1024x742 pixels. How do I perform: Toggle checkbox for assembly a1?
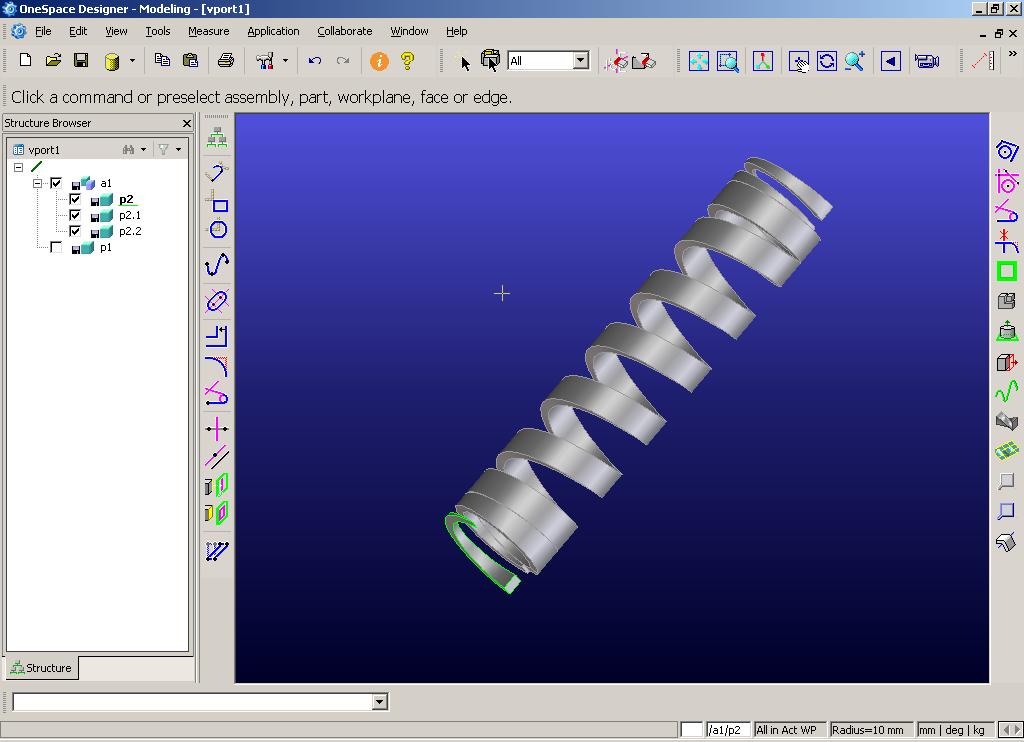click(x=56, y=183)
